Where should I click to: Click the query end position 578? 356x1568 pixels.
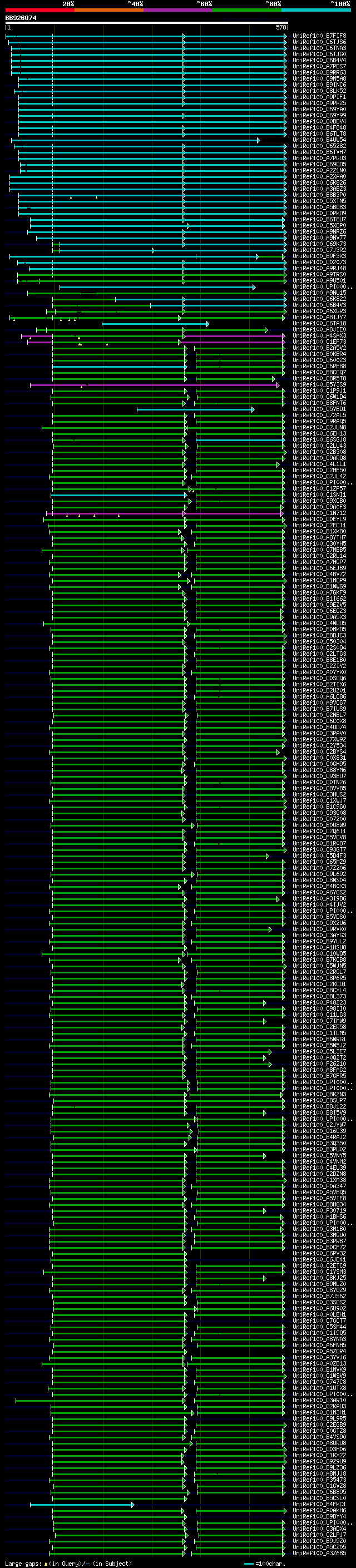(281, 27)
